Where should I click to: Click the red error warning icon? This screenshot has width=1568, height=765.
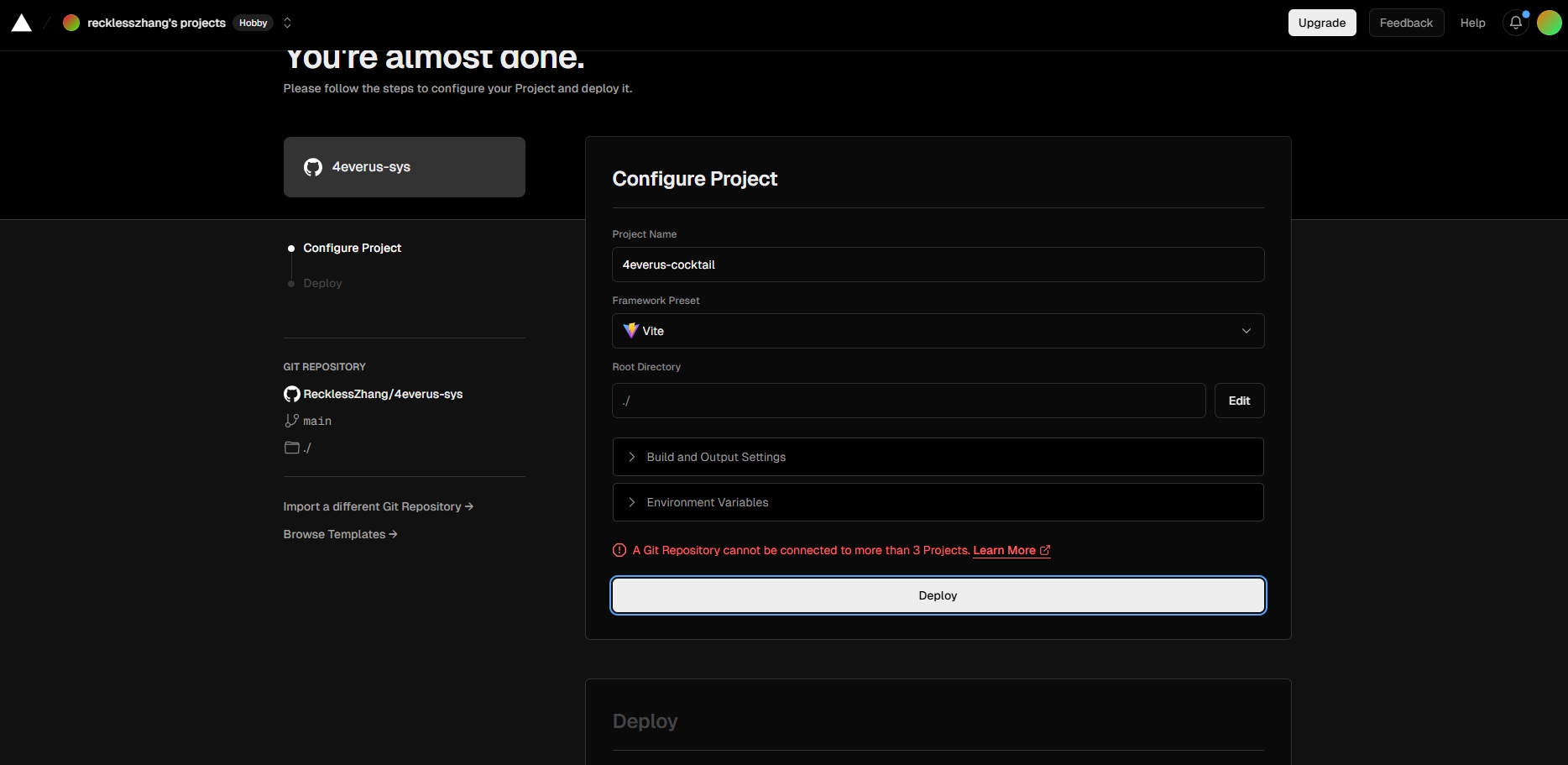click(619, 550)
